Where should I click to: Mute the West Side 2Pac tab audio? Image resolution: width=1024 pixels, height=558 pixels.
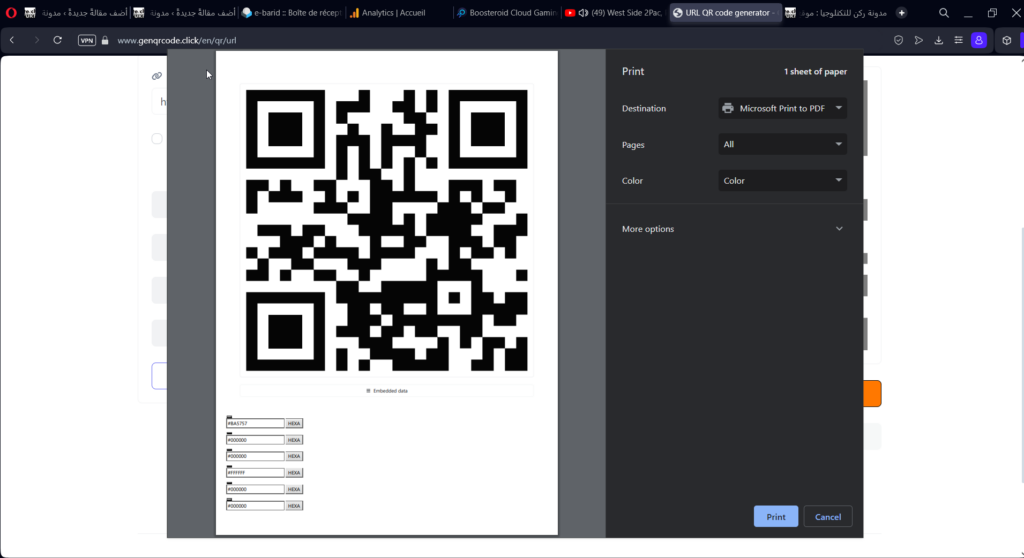coord(583,12)
